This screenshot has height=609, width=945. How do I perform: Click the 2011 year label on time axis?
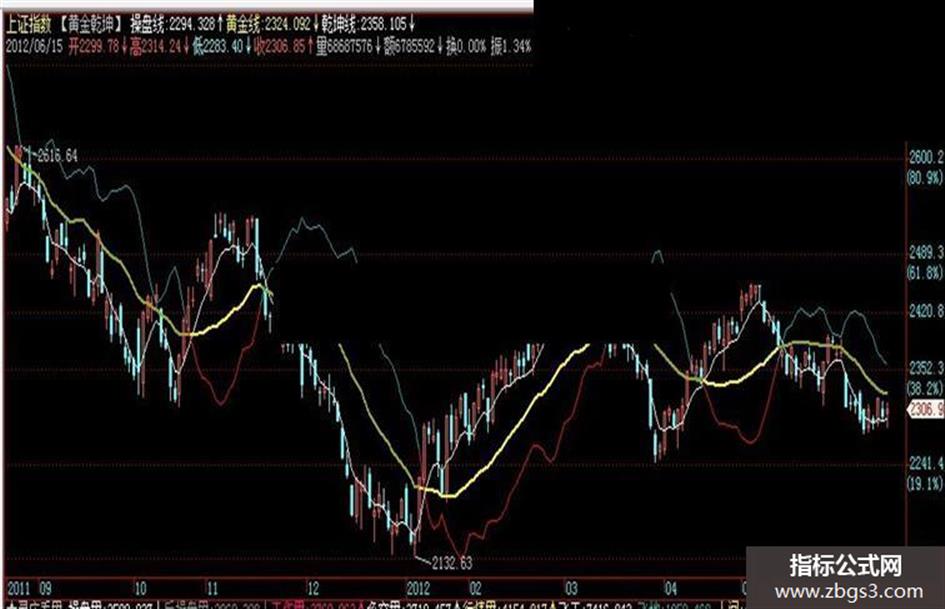[19, 588]
